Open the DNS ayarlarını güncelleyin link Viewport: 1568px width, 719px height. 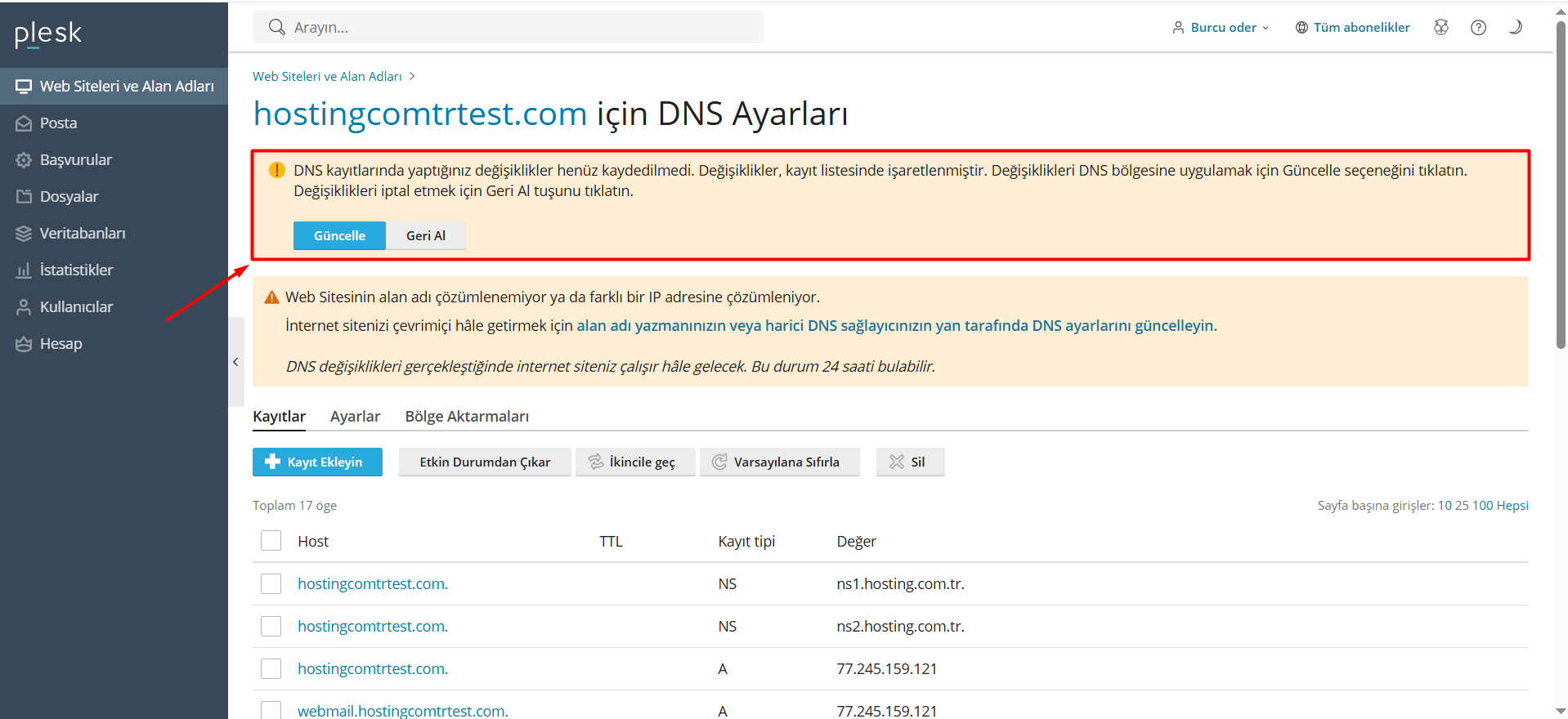click(x=897, y=325)
